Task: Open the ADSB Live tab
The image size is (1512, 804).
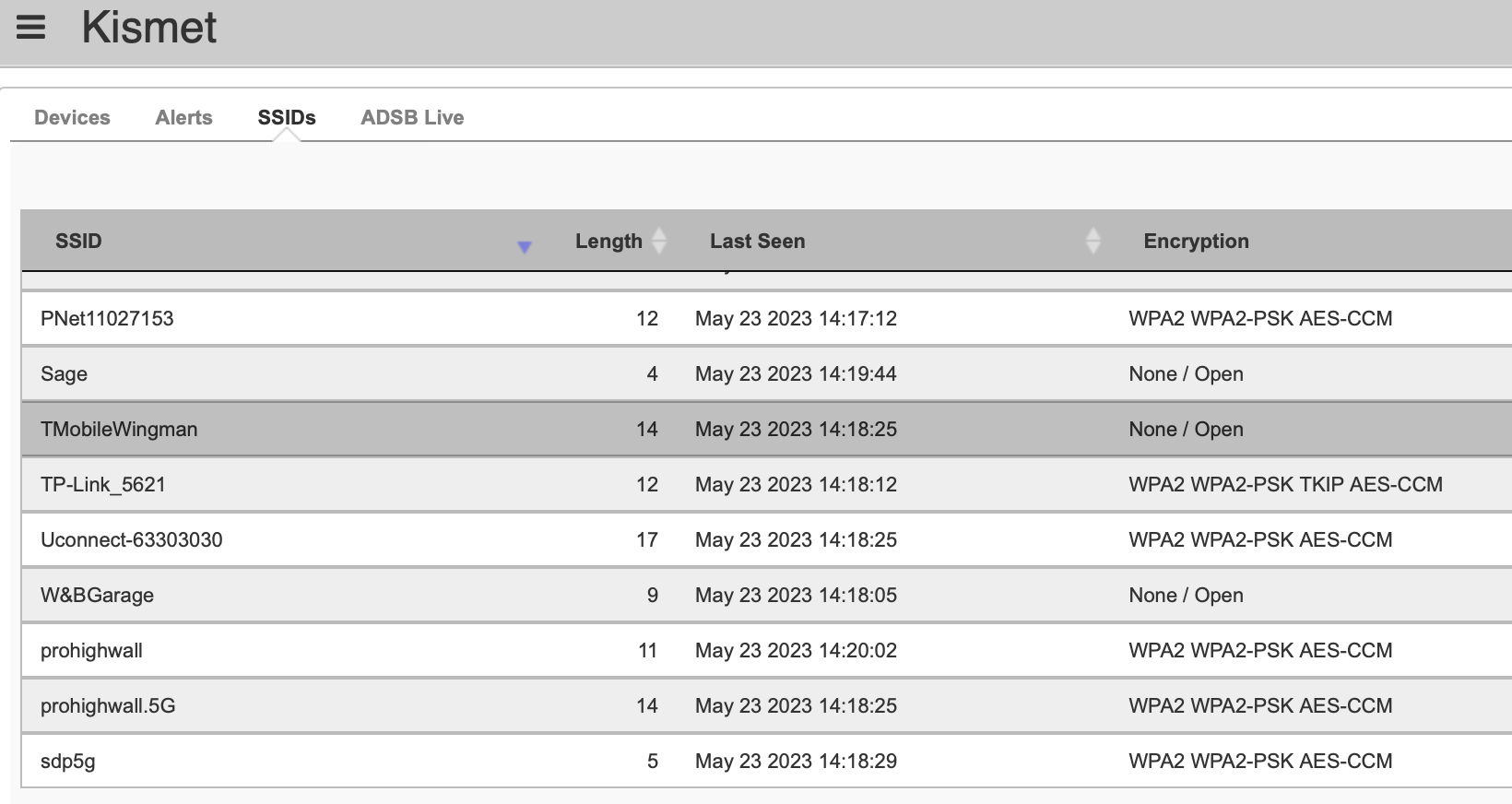Action: click(x=412, y=117)
